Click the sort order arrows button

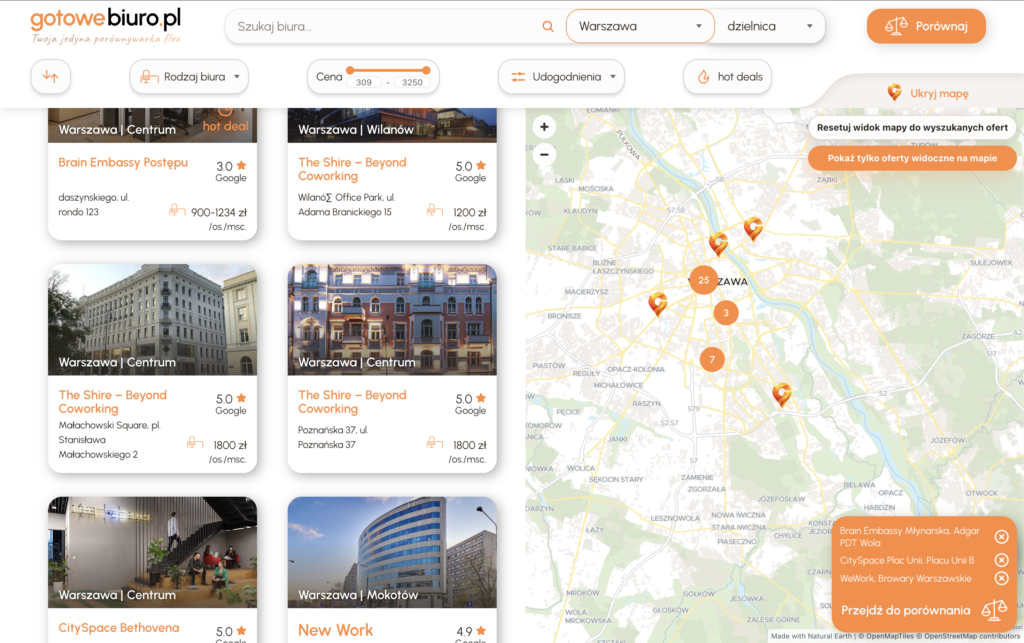[x=50, y=76]
